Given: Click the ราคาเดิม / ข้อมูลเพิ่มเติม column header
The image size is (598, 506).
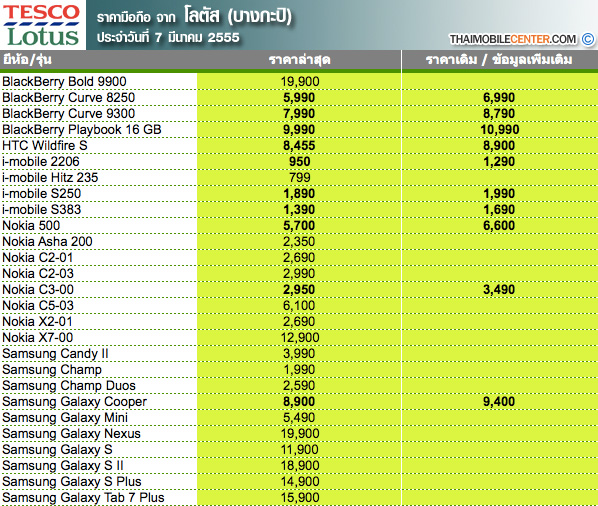Looking at the screenshot, I should (499, 60).
